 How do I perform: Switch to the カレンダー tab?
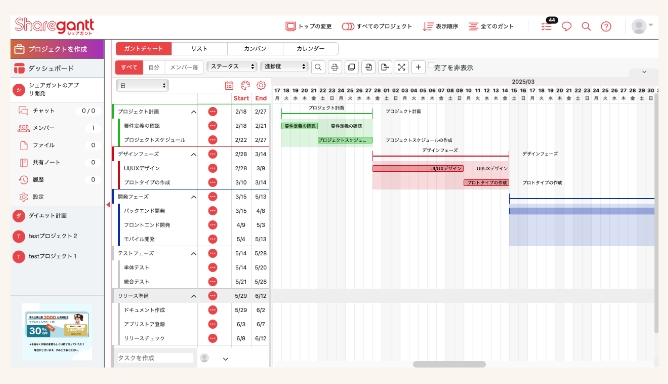coord(311,49)
